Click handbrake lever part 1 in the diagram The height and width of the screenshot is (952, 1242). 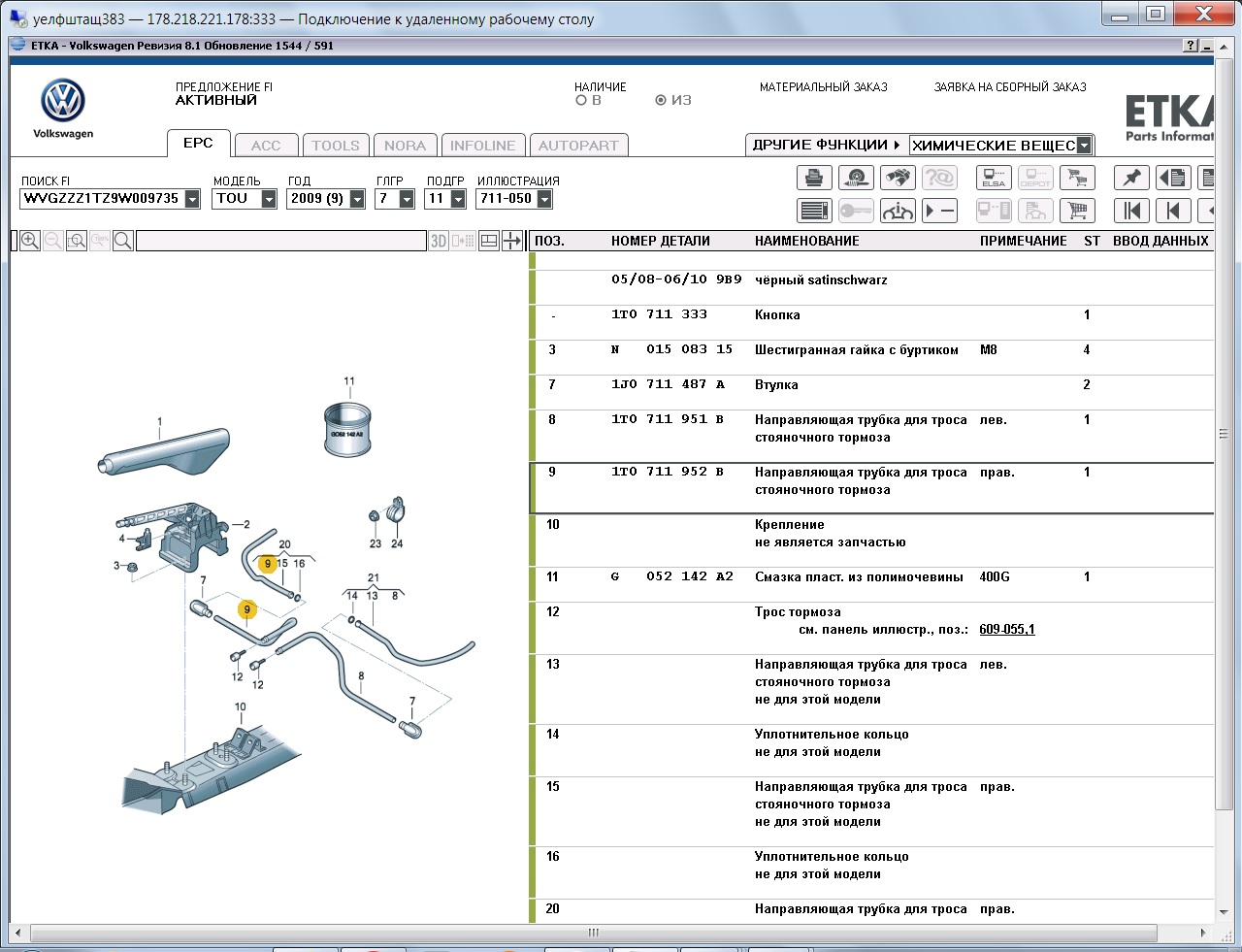[164, 452]
